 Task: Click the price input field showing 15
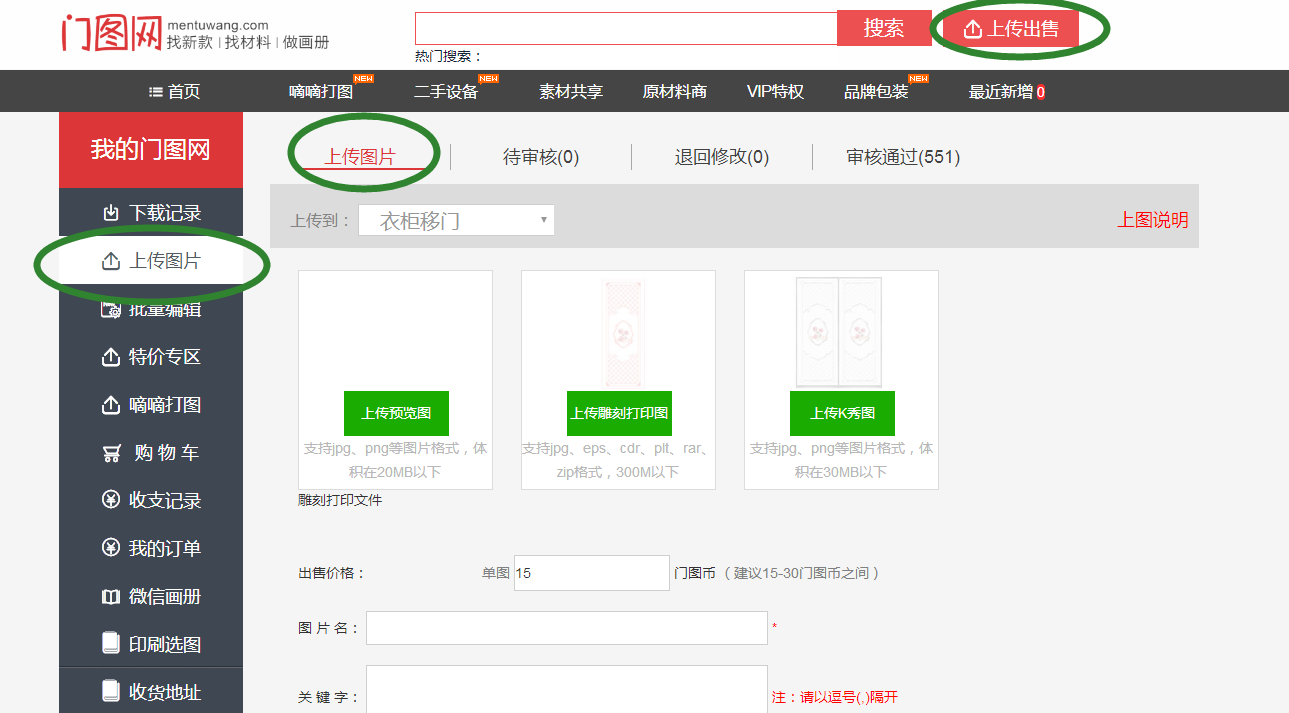pos(591,573)
